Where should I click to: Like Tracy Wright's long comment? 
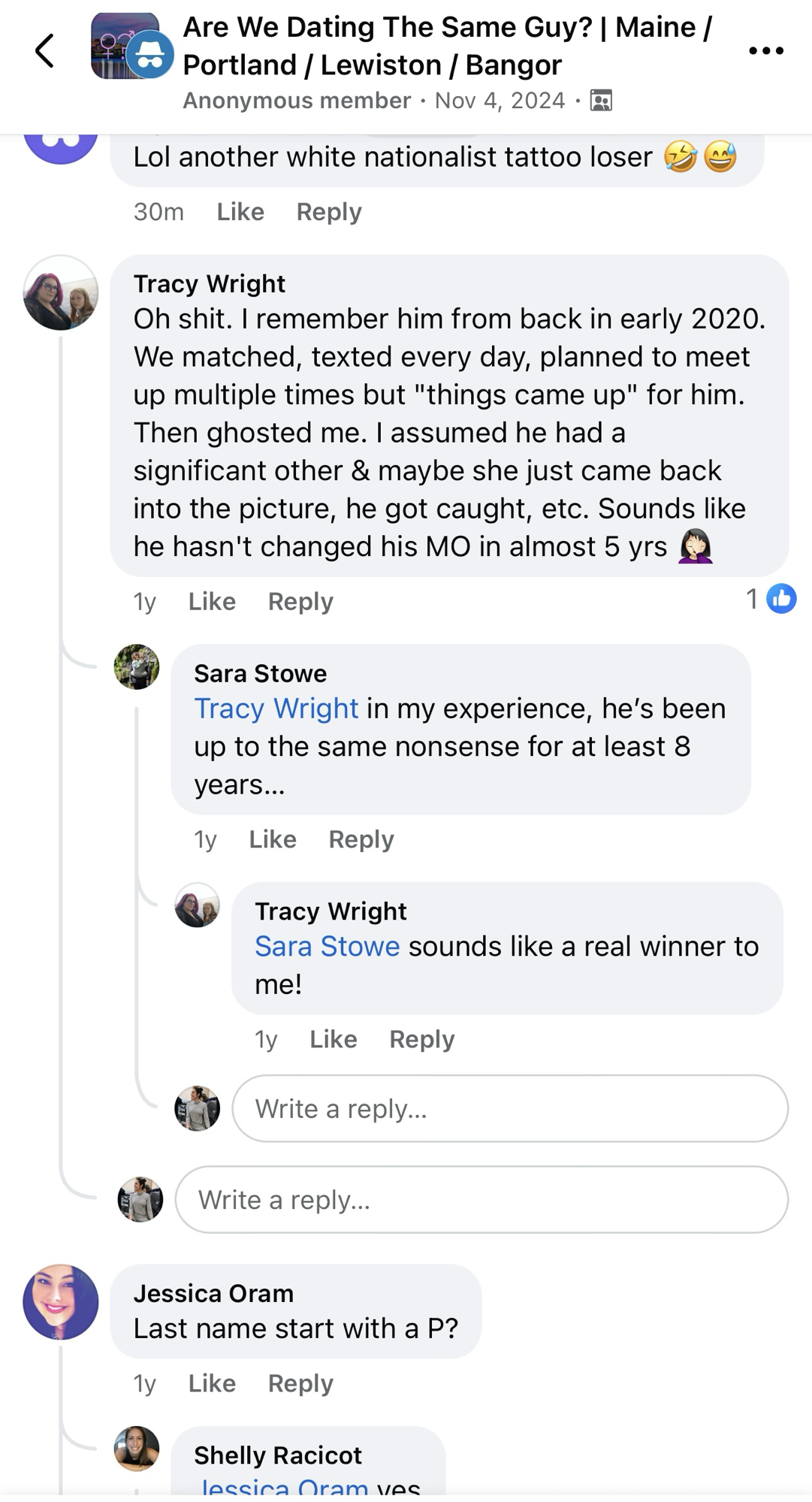[x=212, y=602]
